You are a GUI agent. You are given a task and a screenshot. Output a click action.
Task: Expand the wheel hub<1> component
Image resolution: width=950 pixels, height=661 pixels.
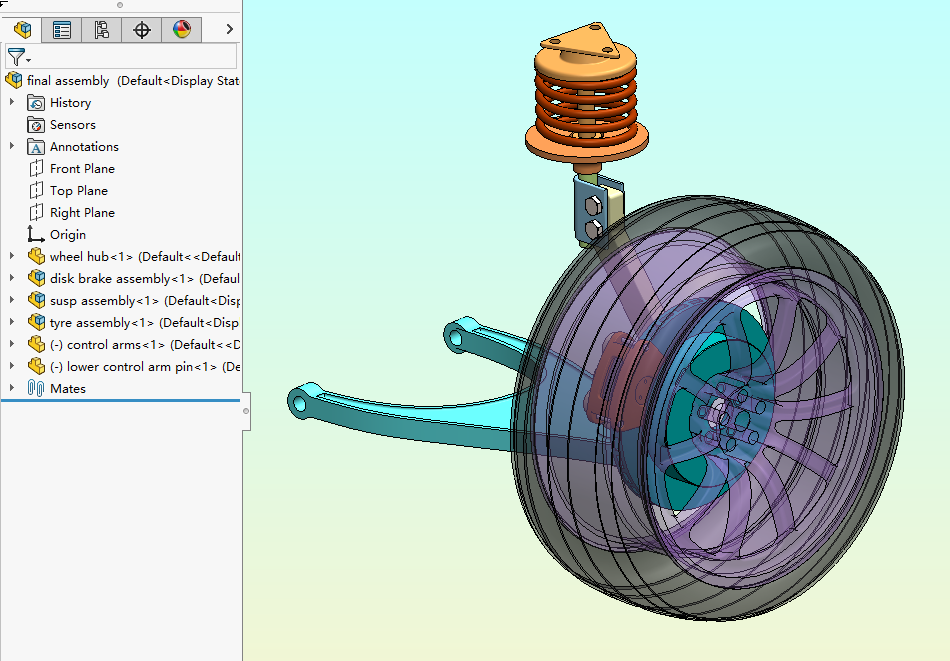[12, 256]
